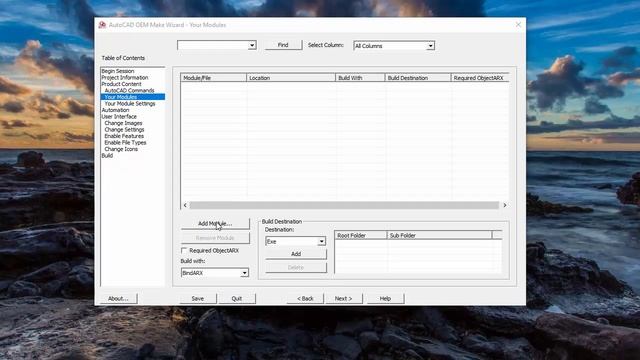The image size is (640, 360).
Task: Select Automation in table of contents
Action: (x=116, y=110)
